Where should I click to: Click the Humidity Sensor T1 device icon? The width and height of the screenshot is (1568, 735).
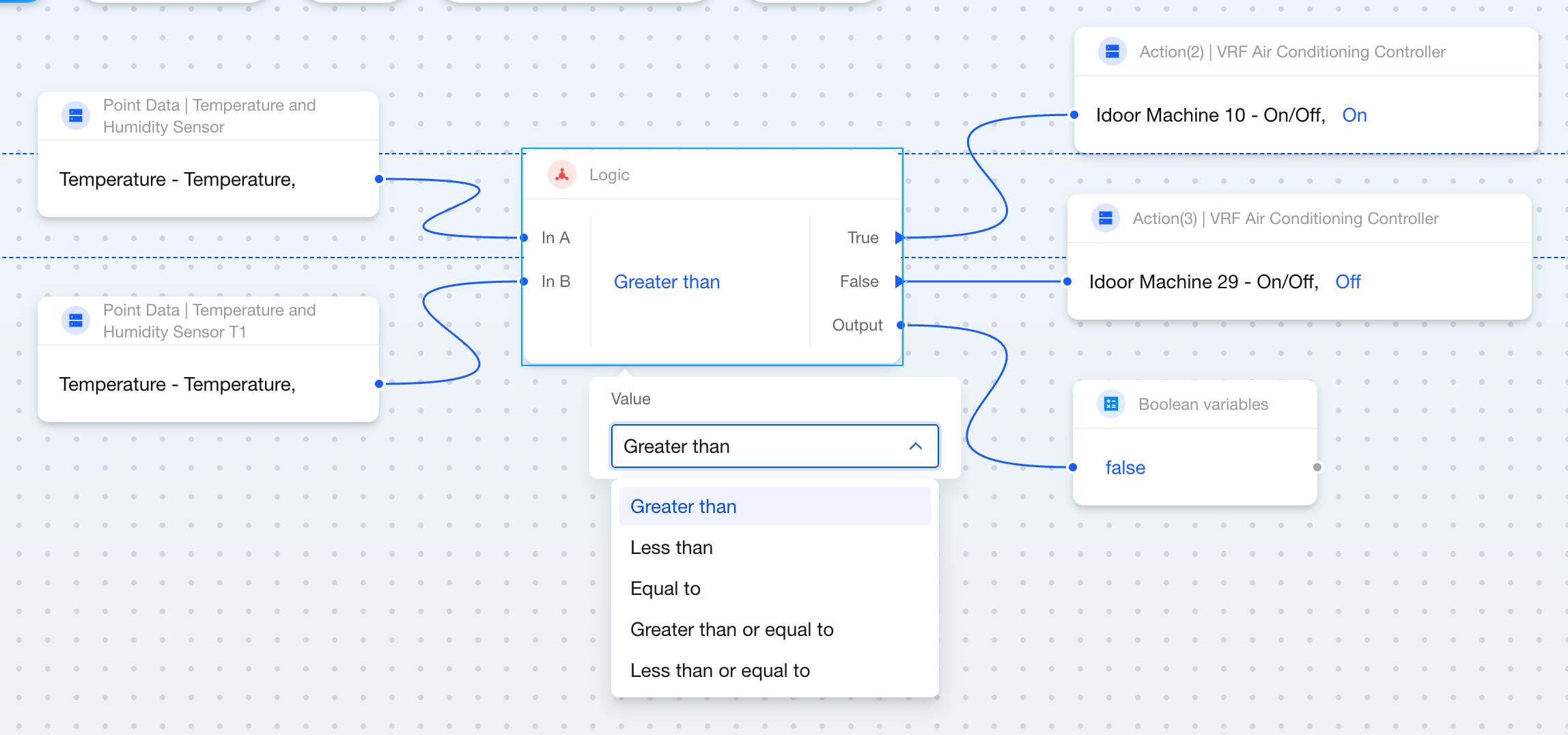(76, 321)
